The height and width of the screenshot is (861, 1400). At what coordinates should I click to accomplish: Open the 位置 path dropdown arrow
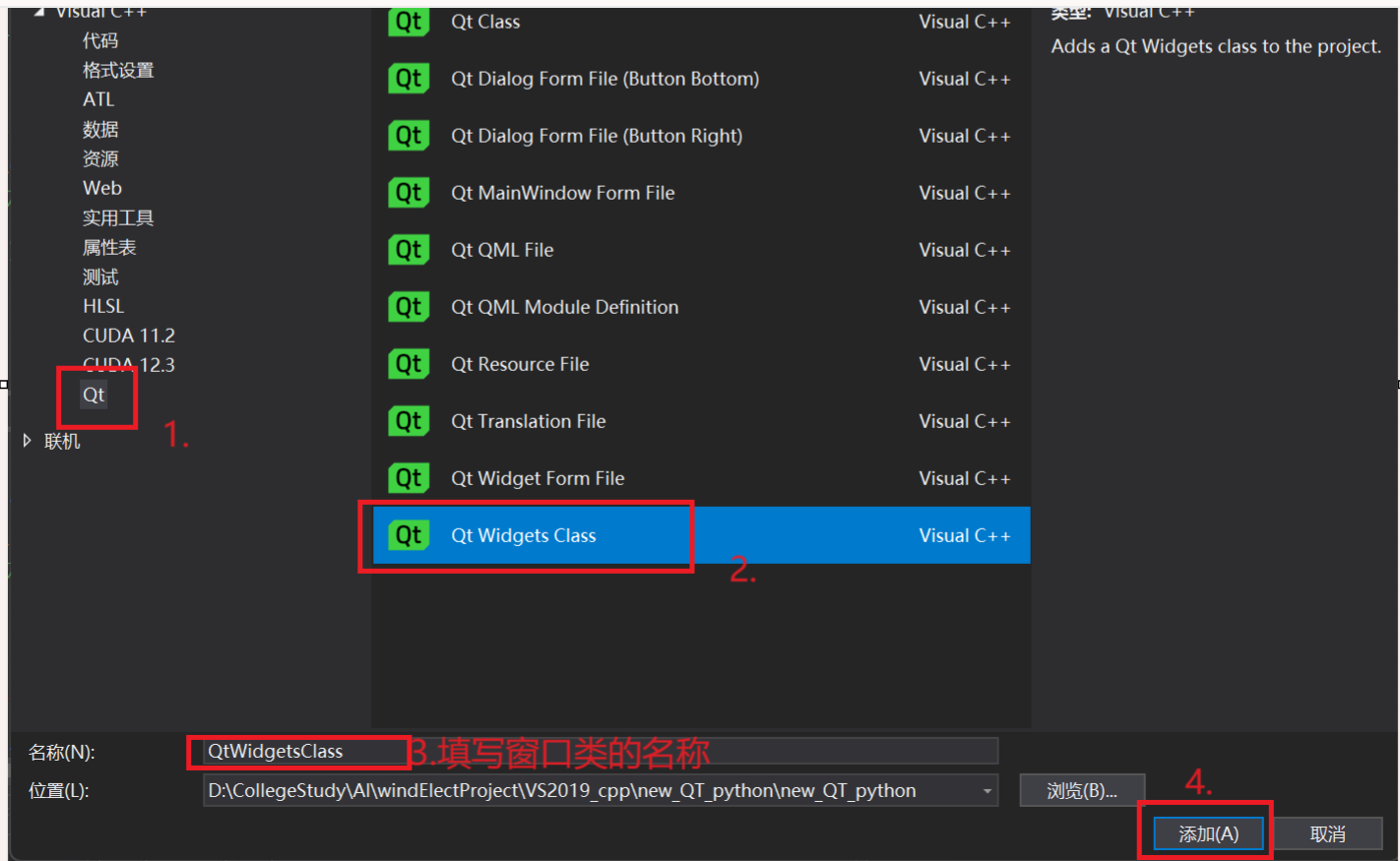tap(987, 791)
